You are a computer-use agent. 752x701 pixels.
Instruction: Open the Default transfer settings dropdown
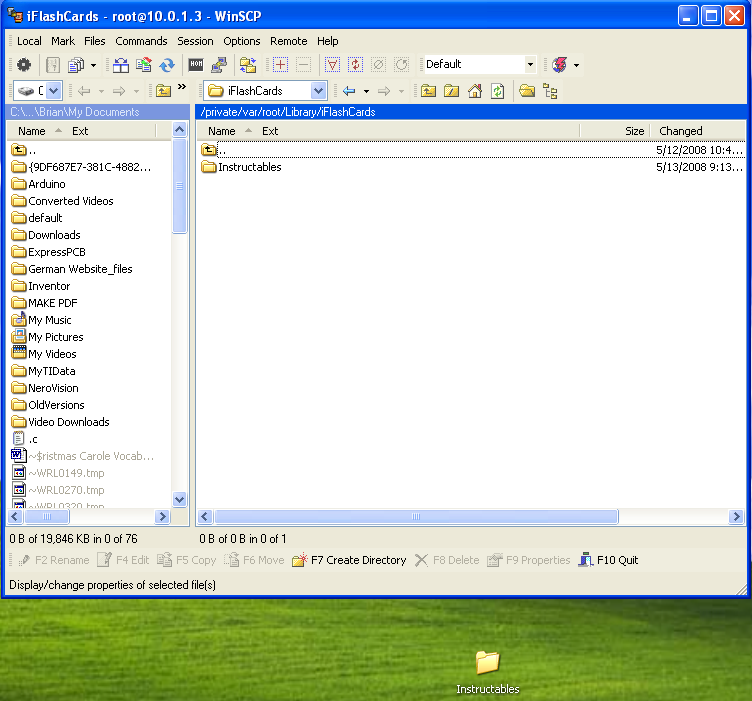(530, 64)
